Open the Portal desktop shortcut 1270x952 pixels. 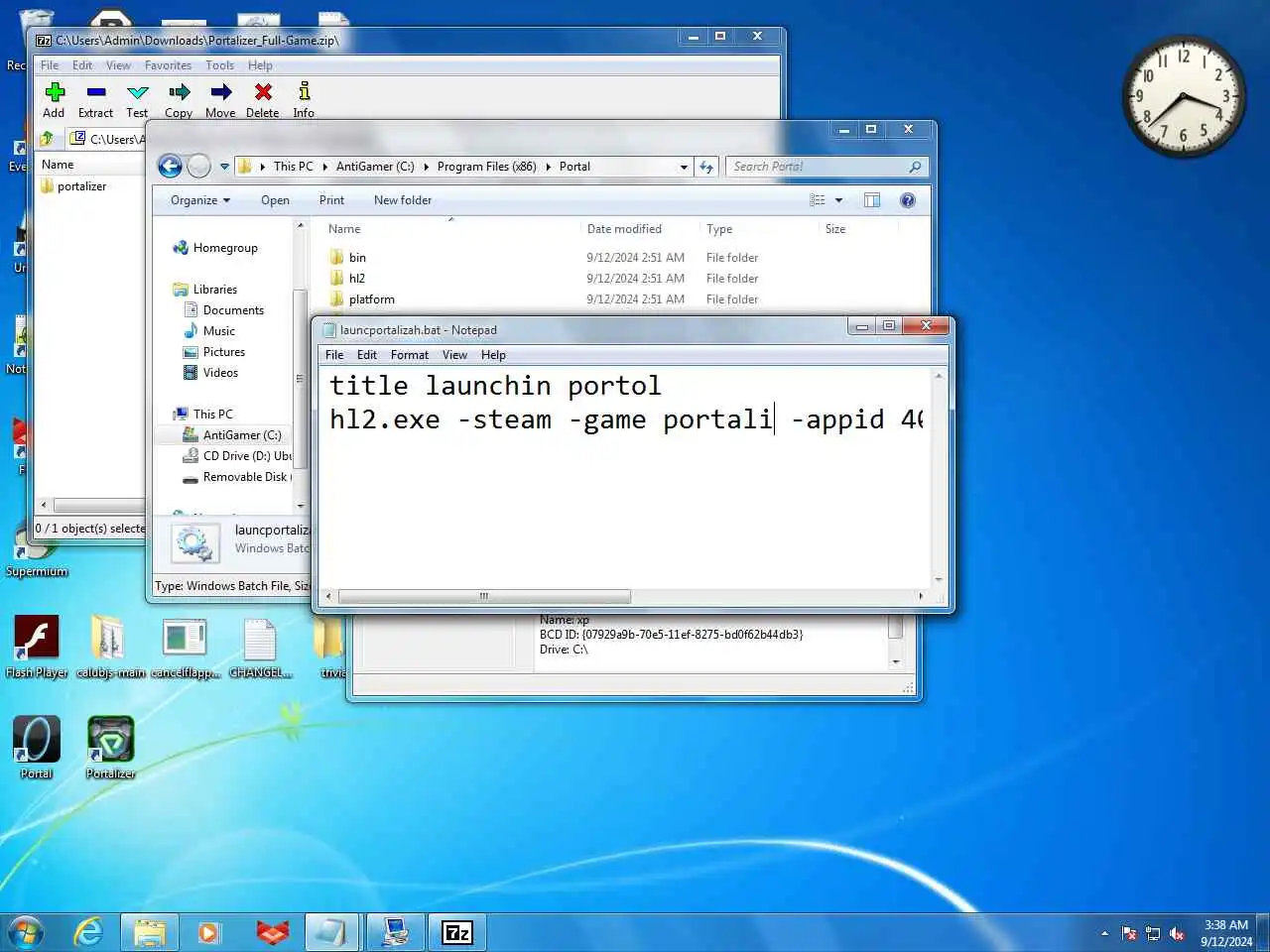[37, 748]
